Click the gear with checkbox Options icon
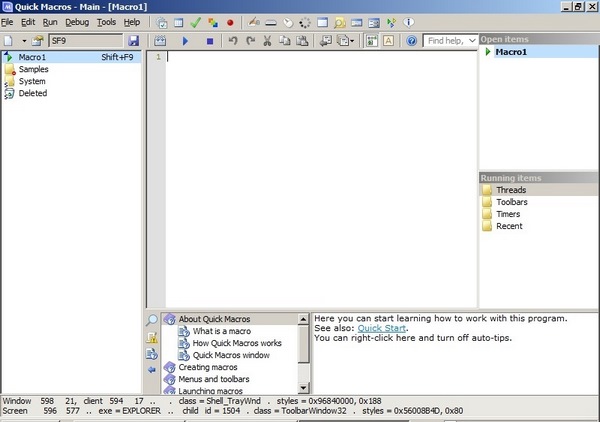Image resolution: width=600 pixels, height=422 pixels. click(161, 23)
